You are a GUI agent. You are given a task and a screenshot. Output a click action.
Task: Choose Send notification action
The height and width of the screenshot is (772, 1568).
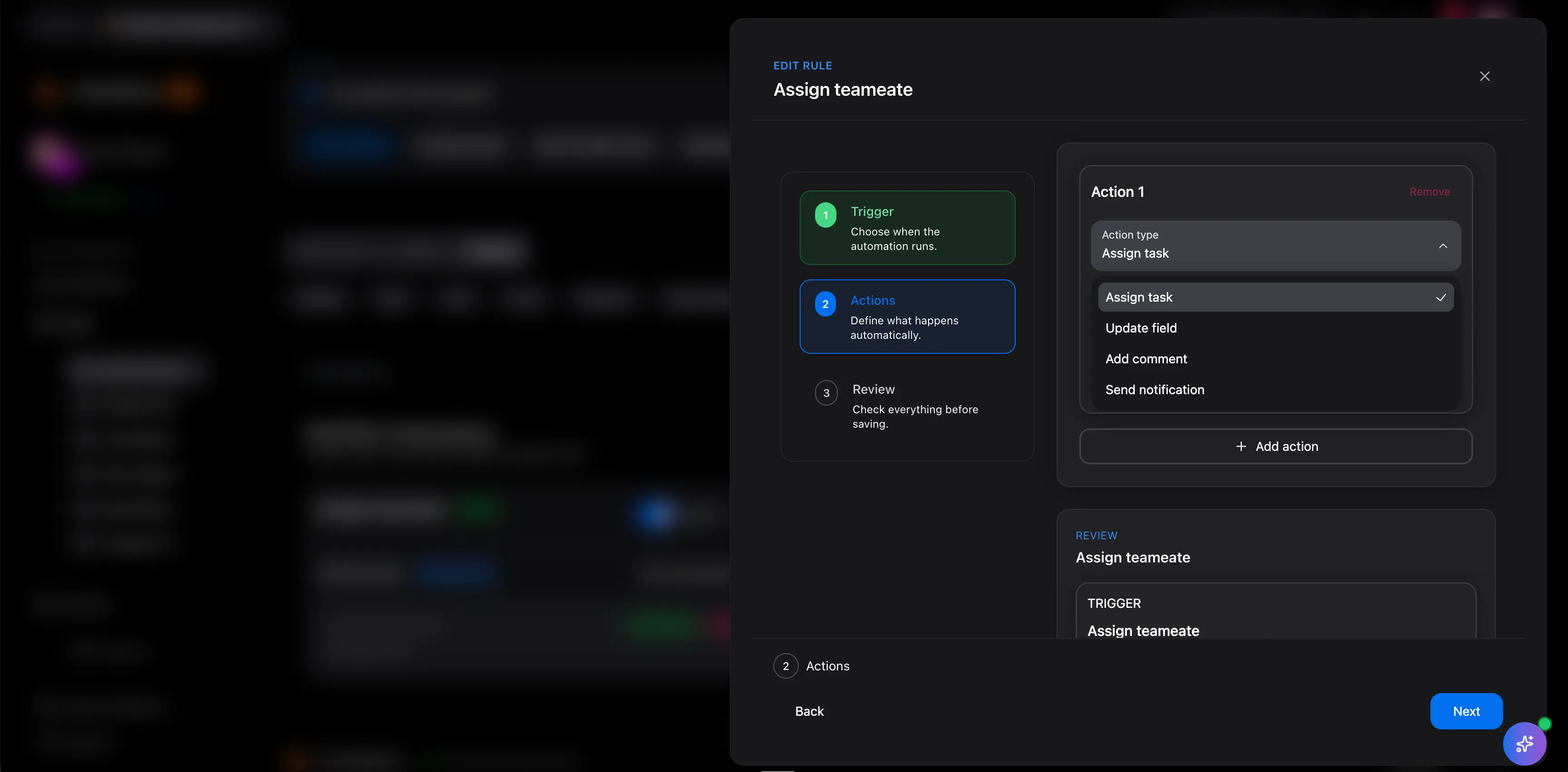click(x=1154, y=389)
